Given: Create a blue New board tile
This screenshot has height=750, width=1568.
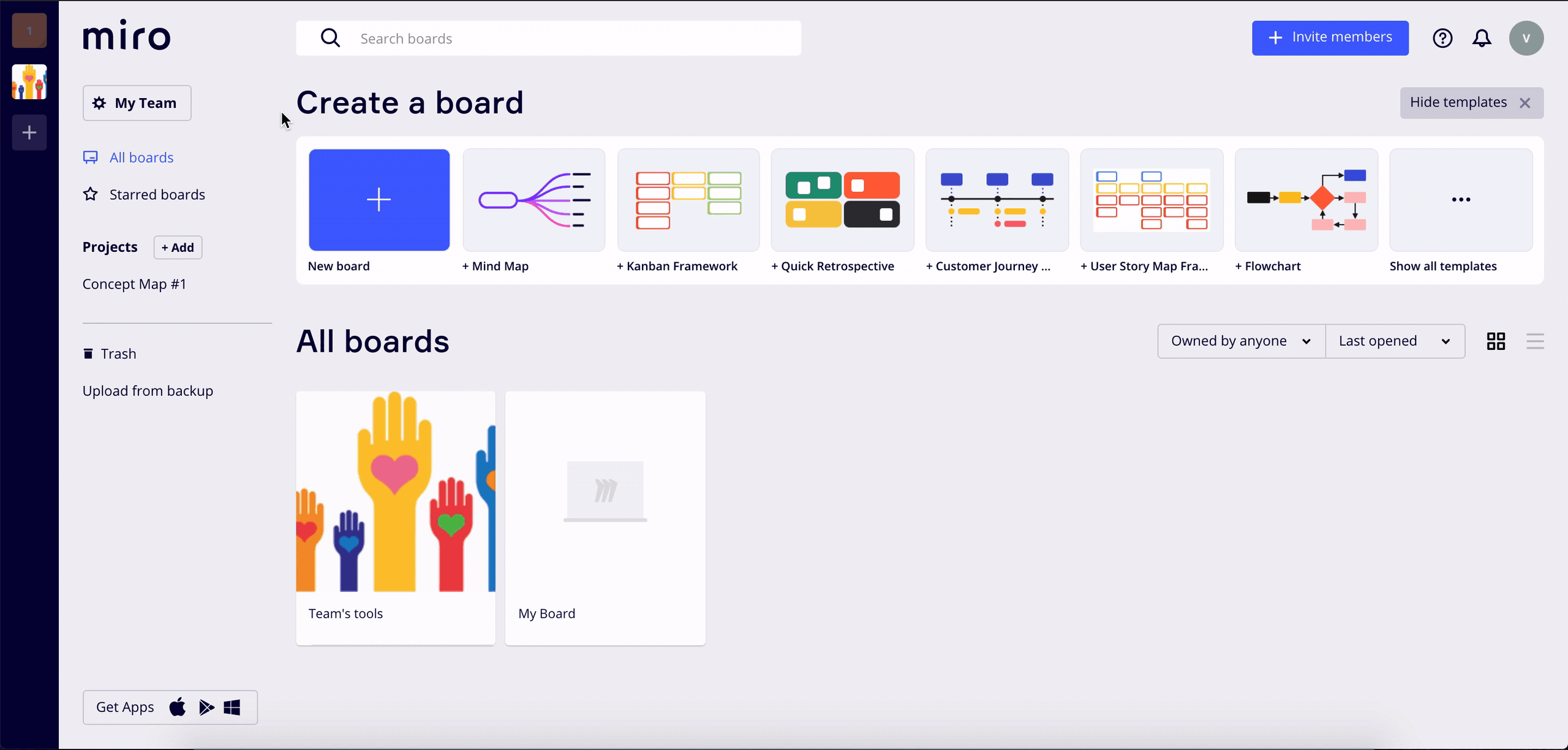Looking at the screenshot, I should tap(379, 200).
